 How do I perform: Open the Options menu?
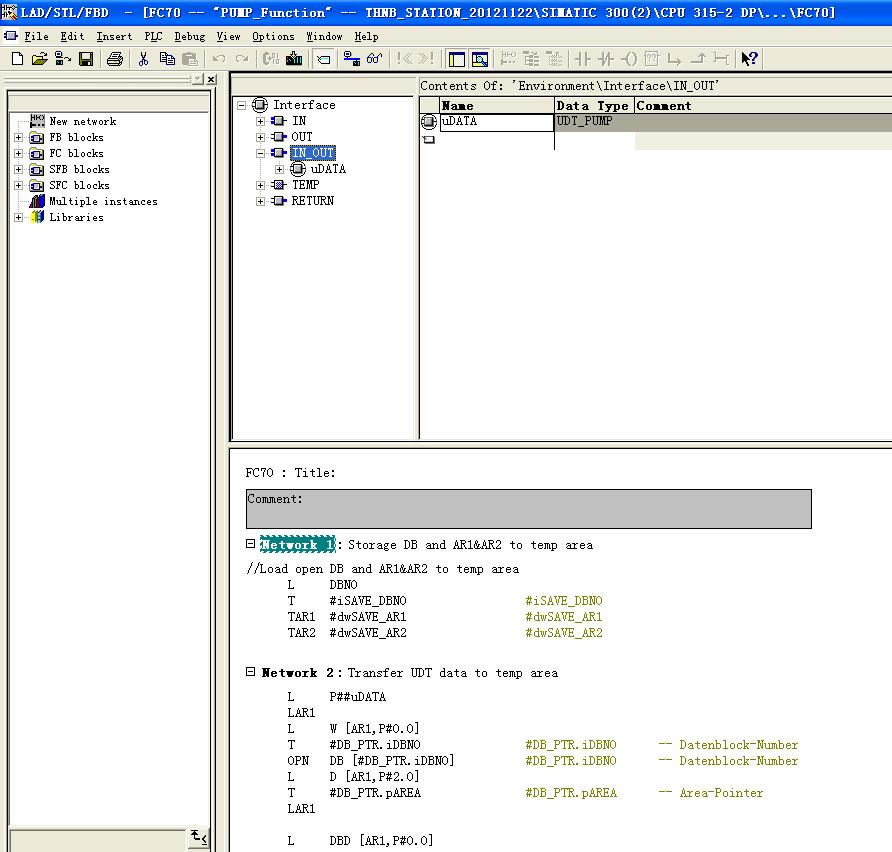click(x=273, y=36)
